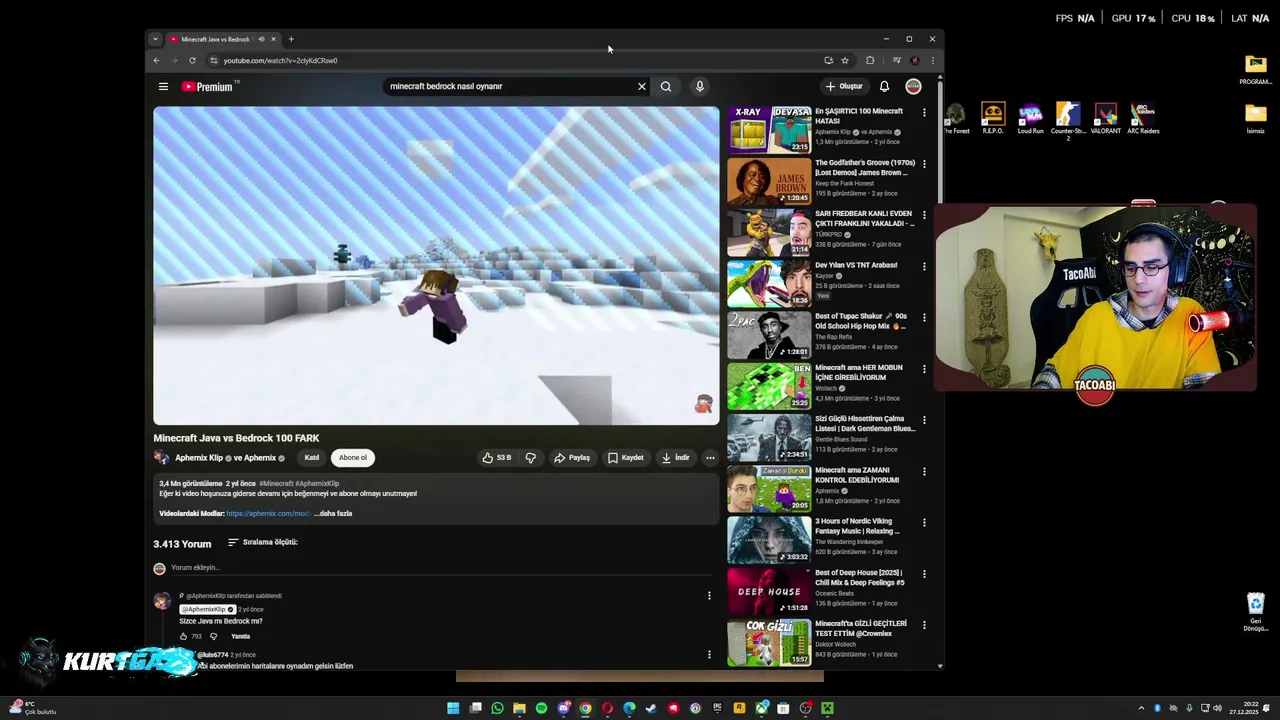Open SARI FREDBEAR KANLI EVDEN video thumbnail
Viewport: 1280px width, 720px height.
click(x=769, y=232)
